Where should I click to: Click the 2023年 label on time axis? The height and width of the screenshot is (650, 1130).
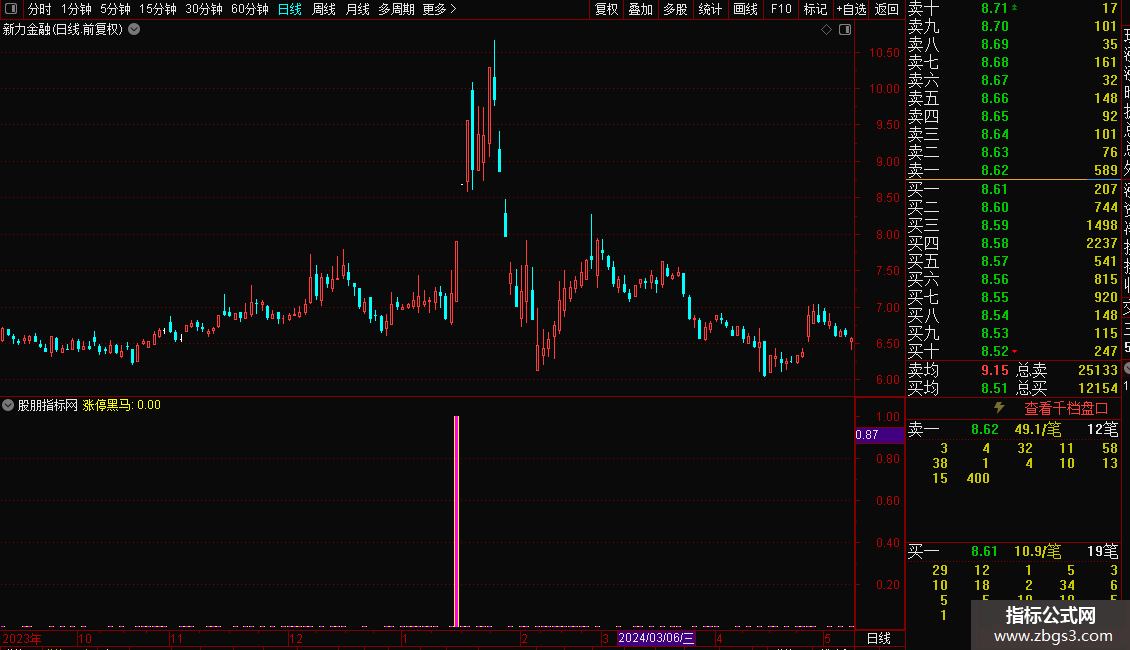pos(22,638)
